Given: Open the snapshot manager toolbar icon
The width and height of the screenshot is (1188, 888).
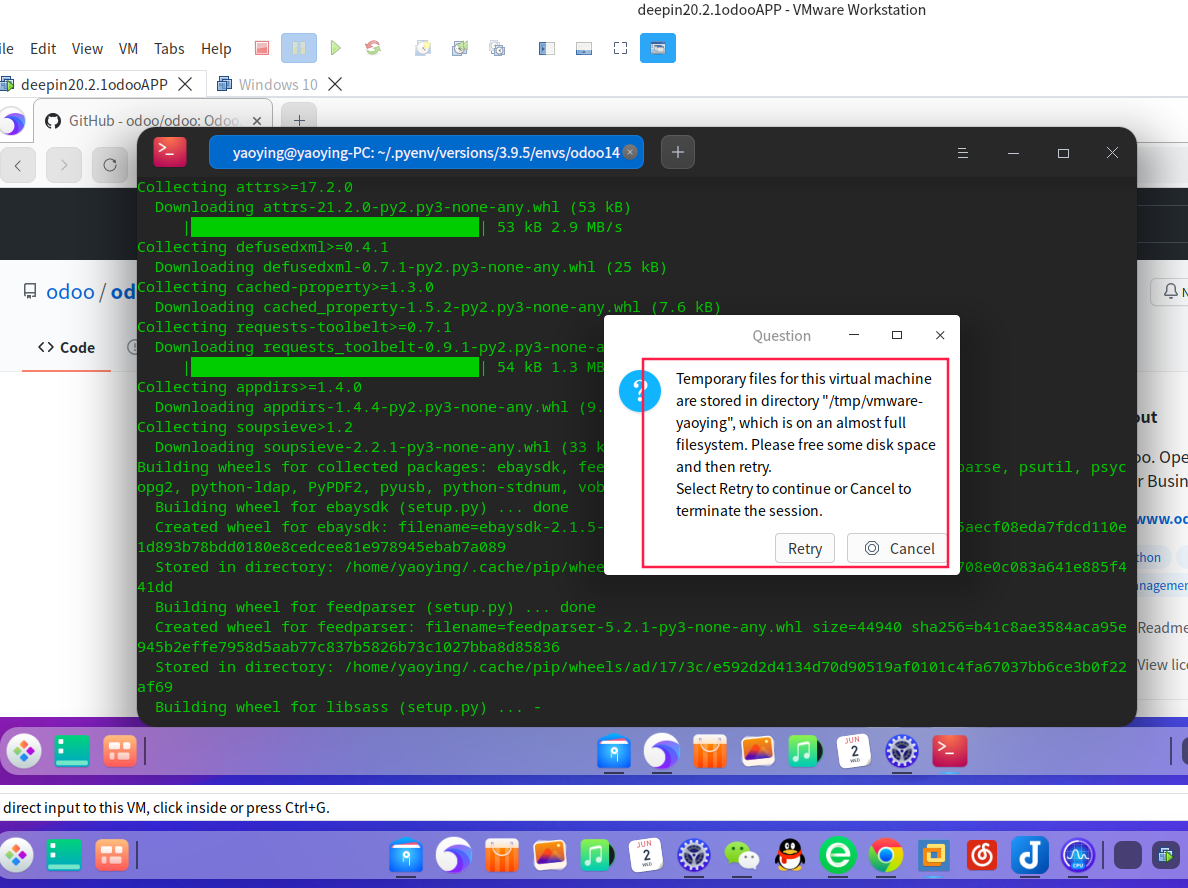Looking at the screenshot, I should click(x=497, y=48).
